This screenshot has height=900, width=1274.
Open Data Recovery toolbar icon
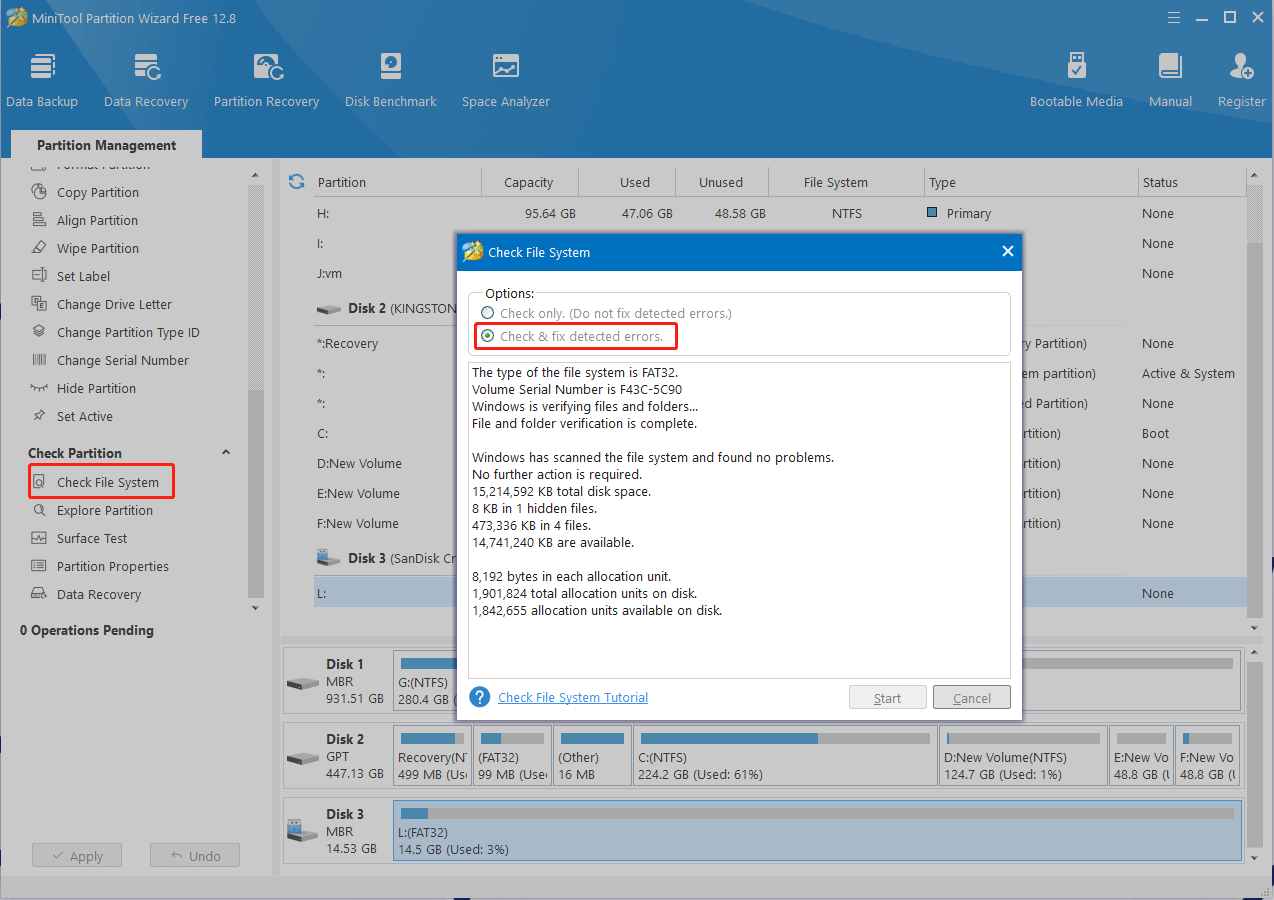[146, 80]
